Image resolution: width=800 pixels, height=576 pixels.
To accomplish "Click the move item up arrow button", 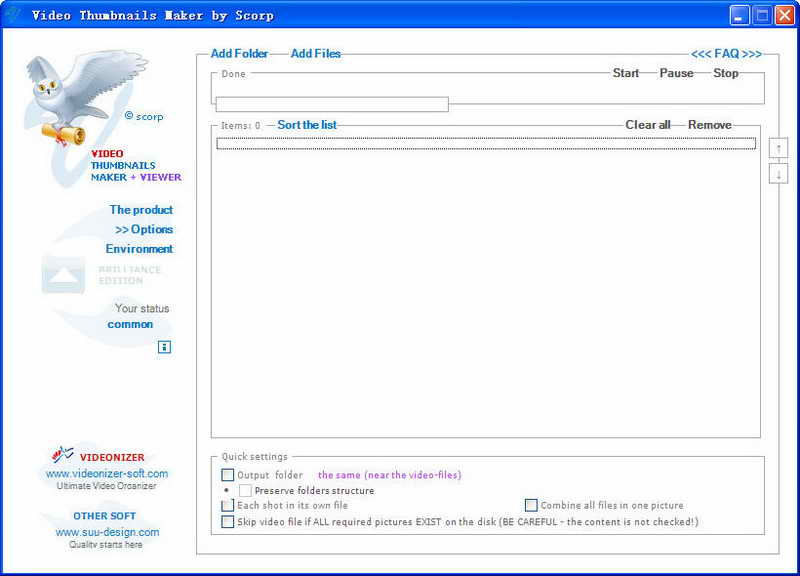I will [x=778, y=148].
